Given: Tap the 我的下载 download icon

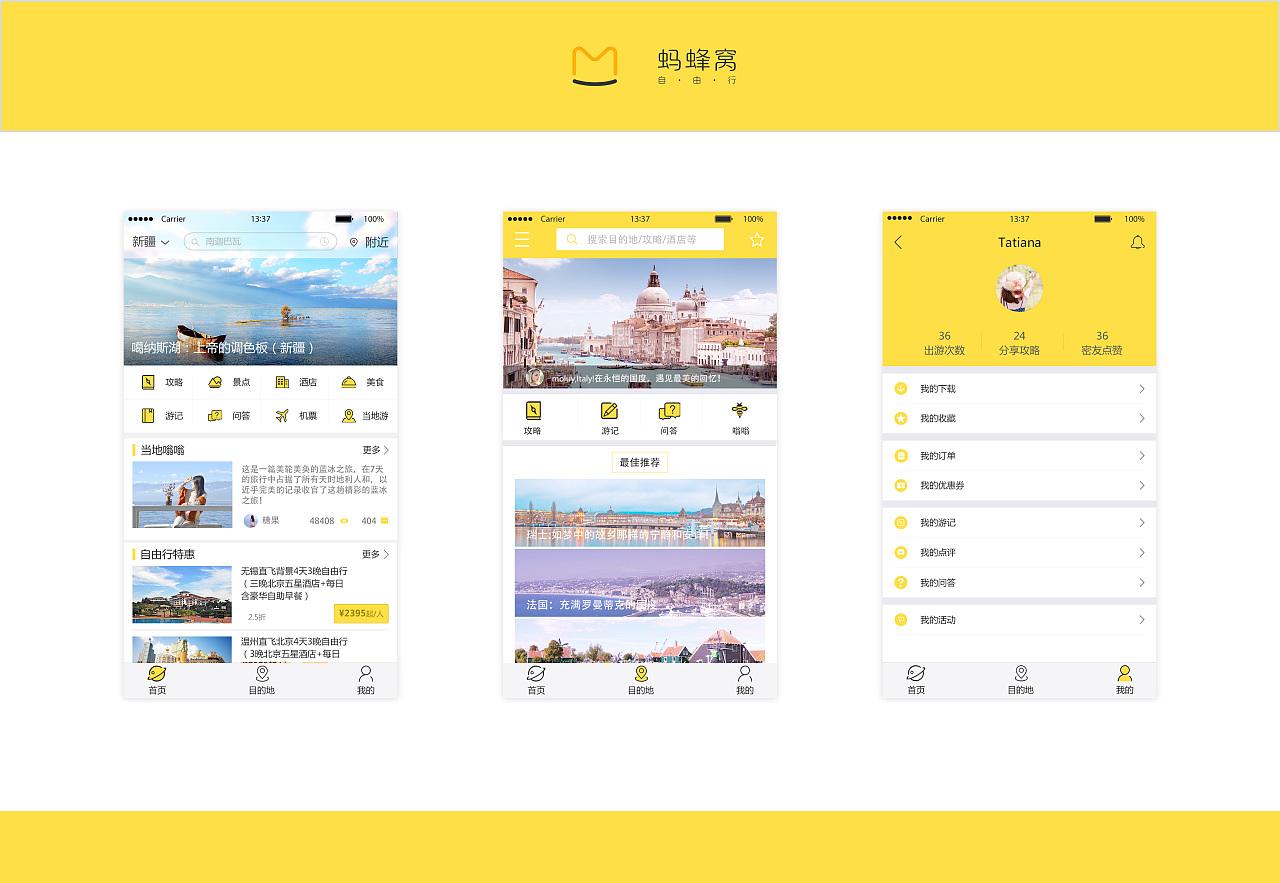Looking at the screenshot, I should [901, 388].
